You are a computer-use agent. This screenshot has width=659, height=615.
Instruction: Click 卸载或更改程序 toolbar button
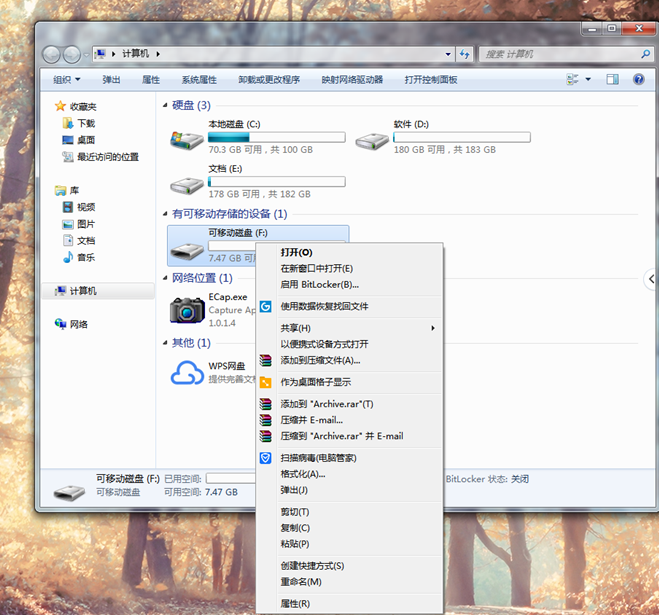268,79
